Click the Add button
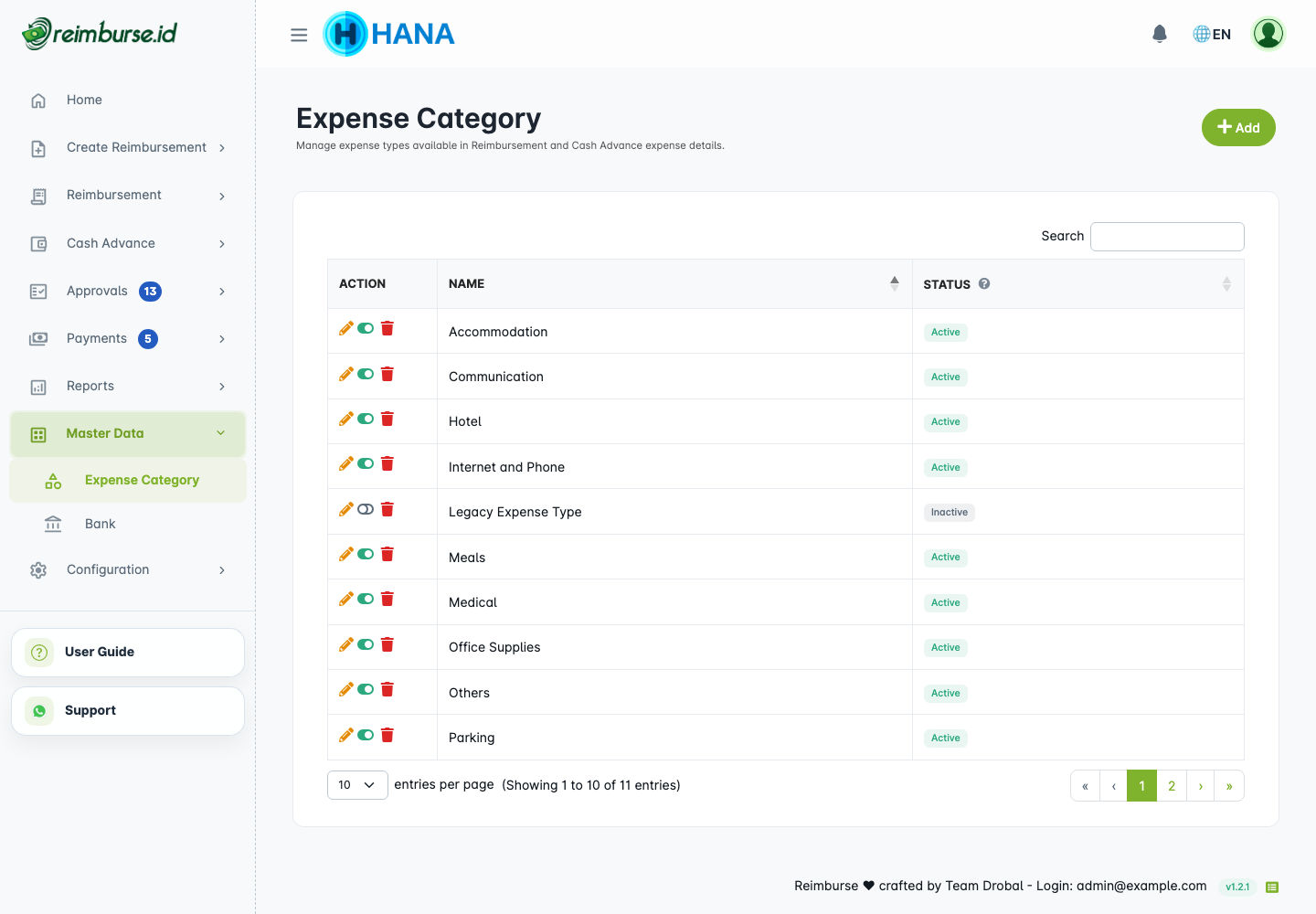 (x=1238, y=128)
